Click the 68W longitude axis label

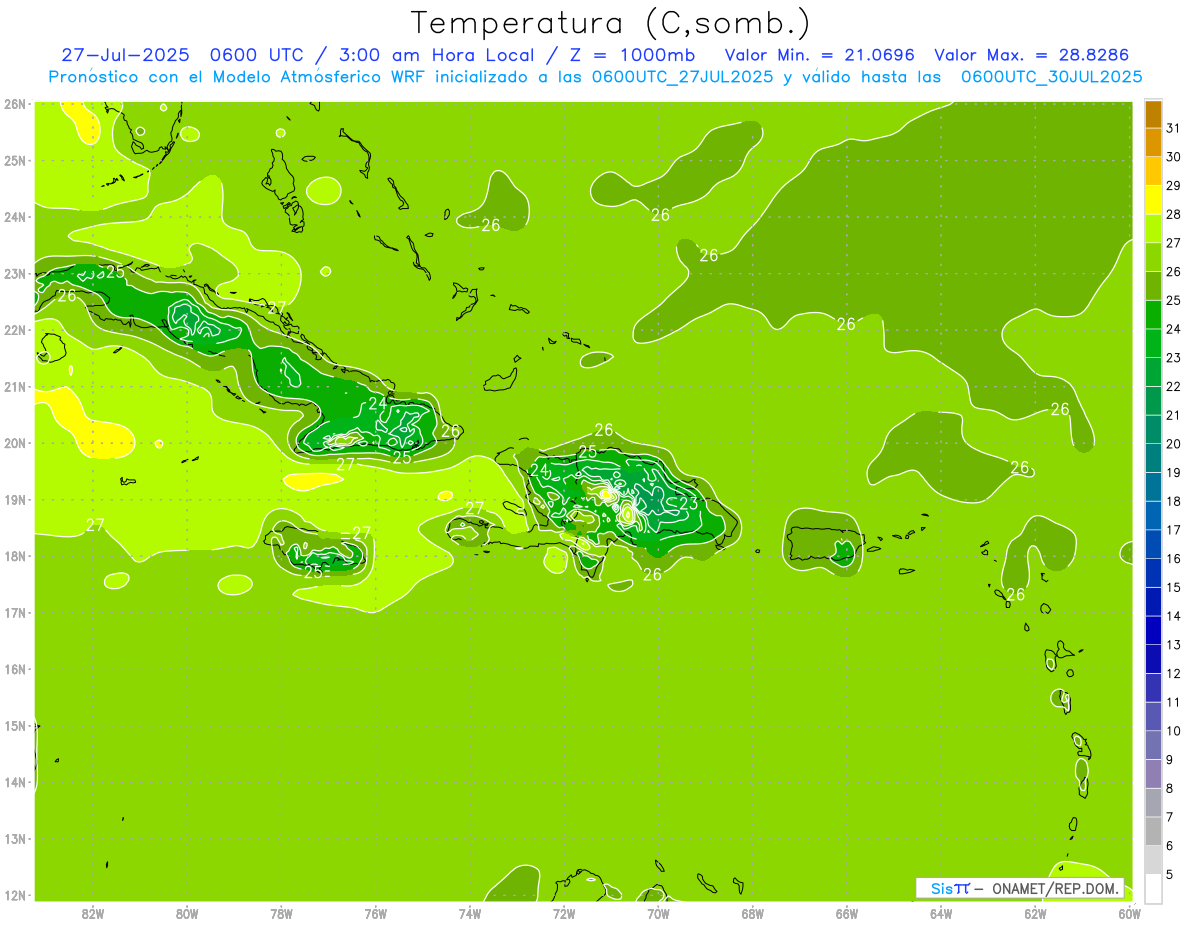(753, 913)
